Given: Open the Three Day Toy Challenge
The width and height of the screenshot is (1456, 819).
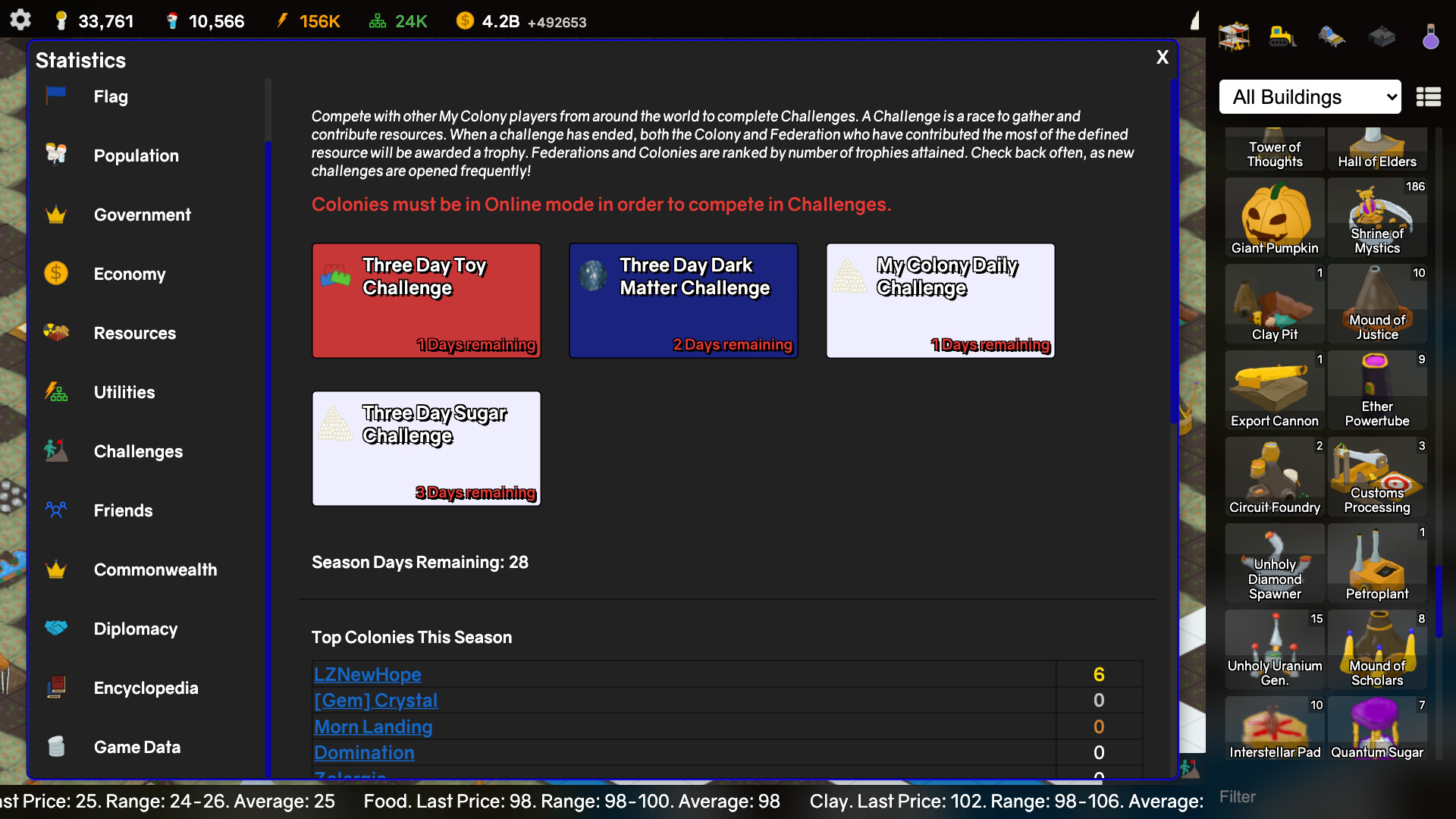Looking at the screenshot, I should (x=426, y=300).
